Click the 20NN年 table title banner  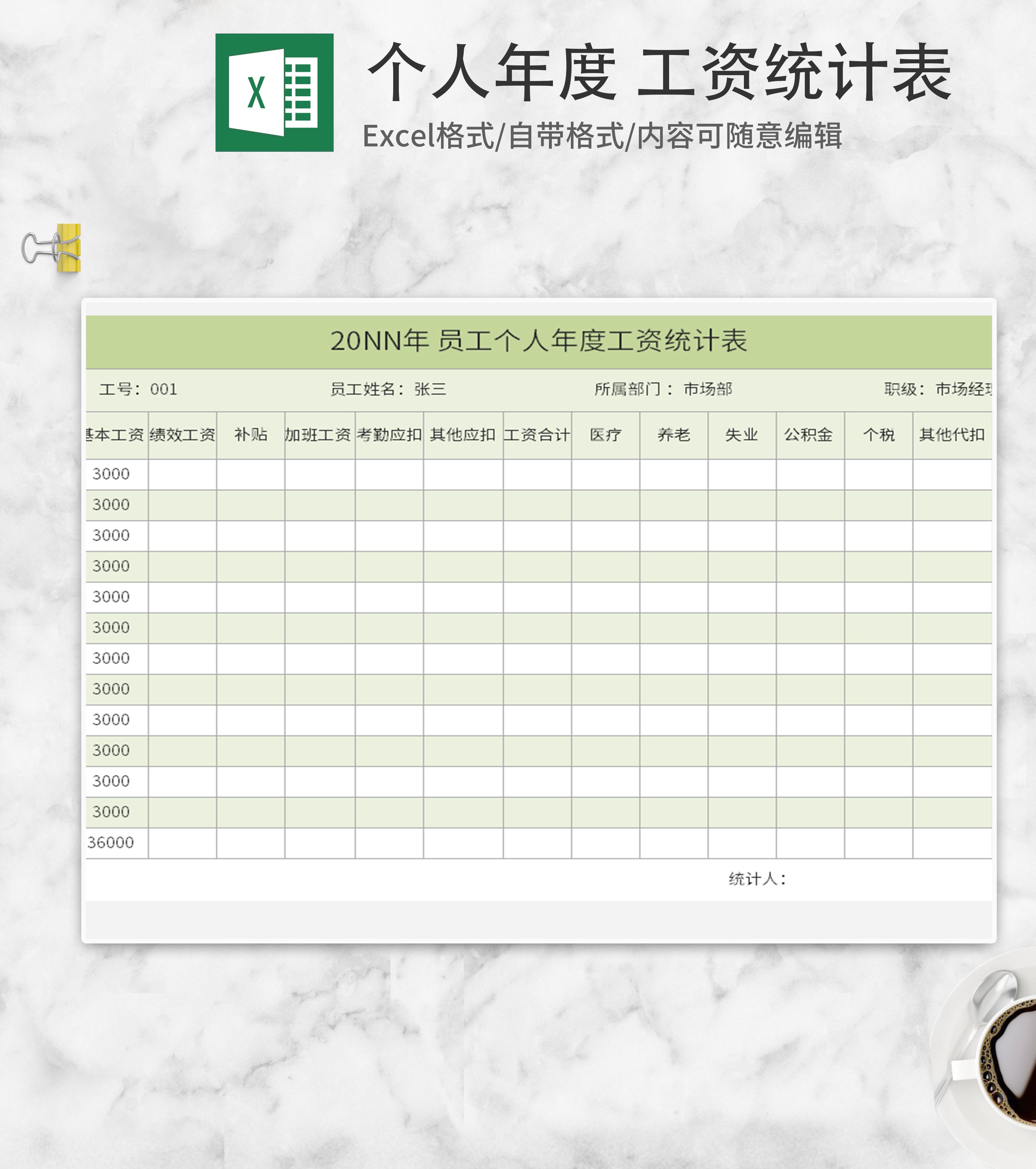(538, 341)
